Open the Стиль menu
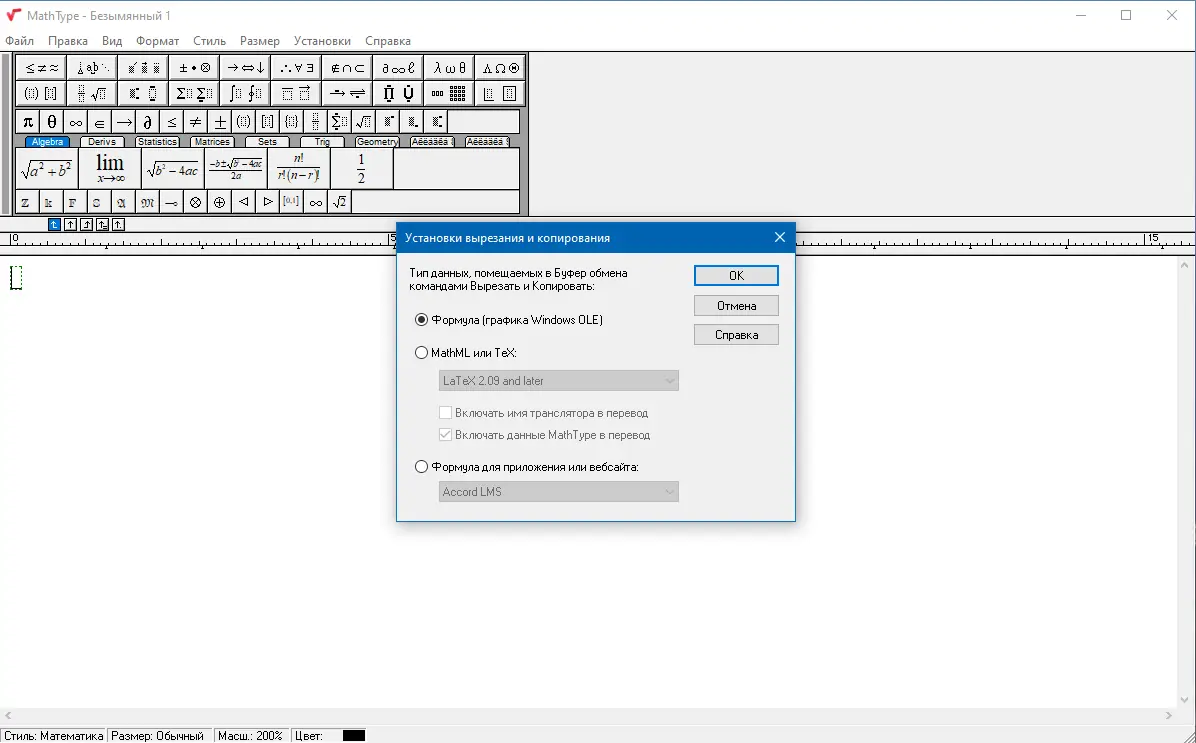 209,41
